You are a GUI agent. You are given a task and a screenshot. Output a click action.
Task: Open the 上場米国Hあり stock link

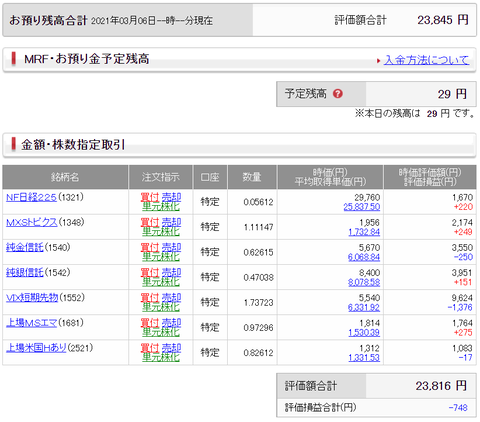[x=36, y=348]
